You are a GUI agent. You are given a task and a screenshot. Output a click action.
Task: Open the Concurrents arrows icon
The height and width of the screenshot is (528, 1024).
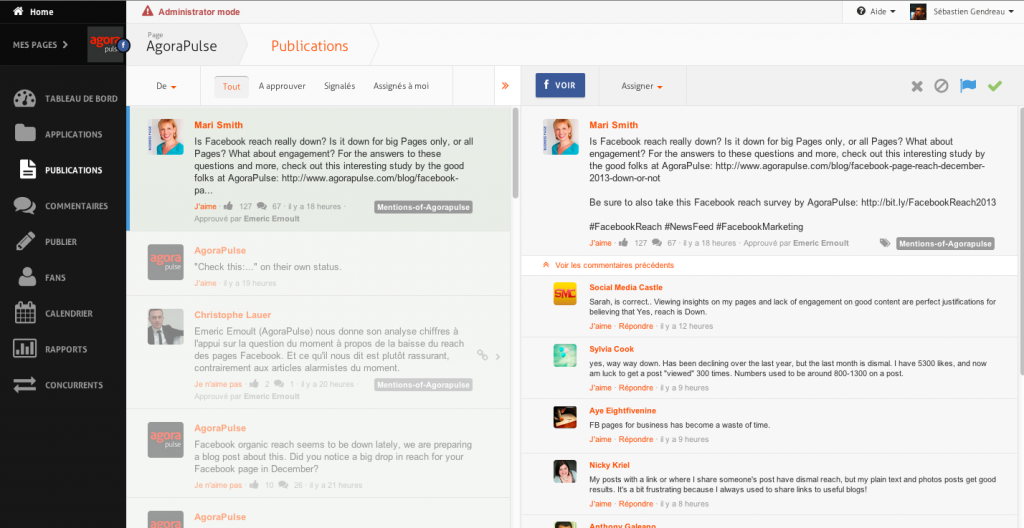[25, 385]
